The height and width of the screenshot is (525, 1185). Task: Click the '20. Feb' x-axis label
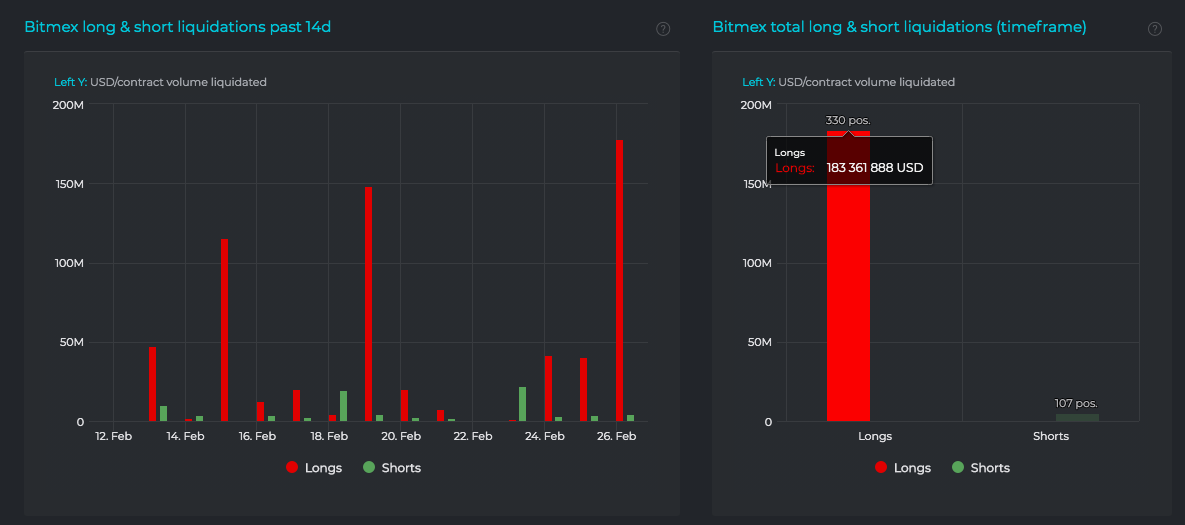[x=401, y=437]
